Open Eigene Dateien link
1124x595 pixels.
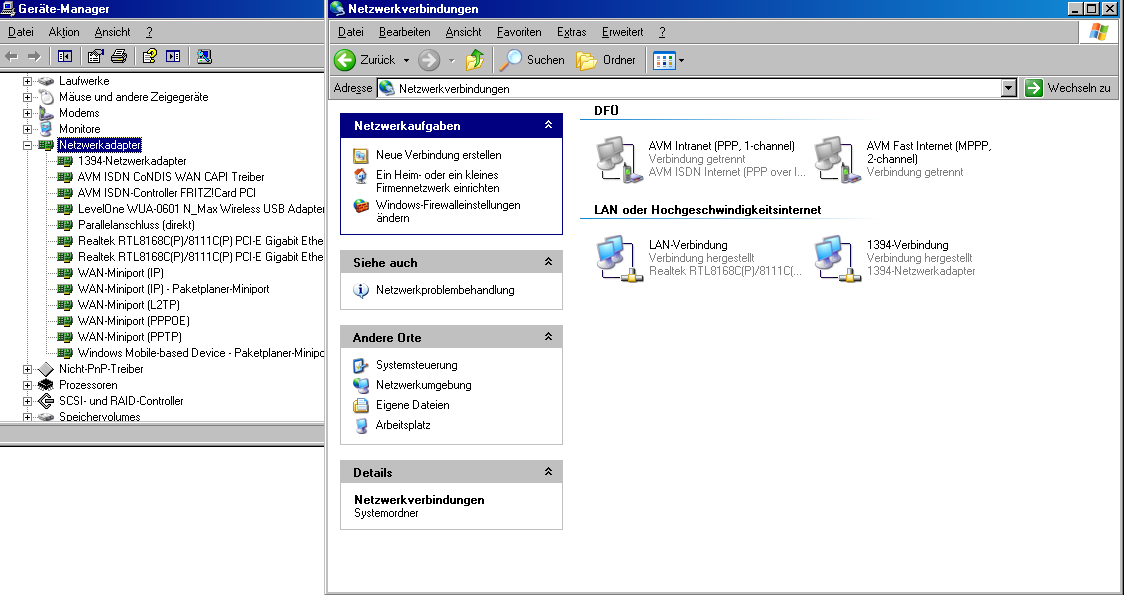pyautogui.click(x=413, y=405)
